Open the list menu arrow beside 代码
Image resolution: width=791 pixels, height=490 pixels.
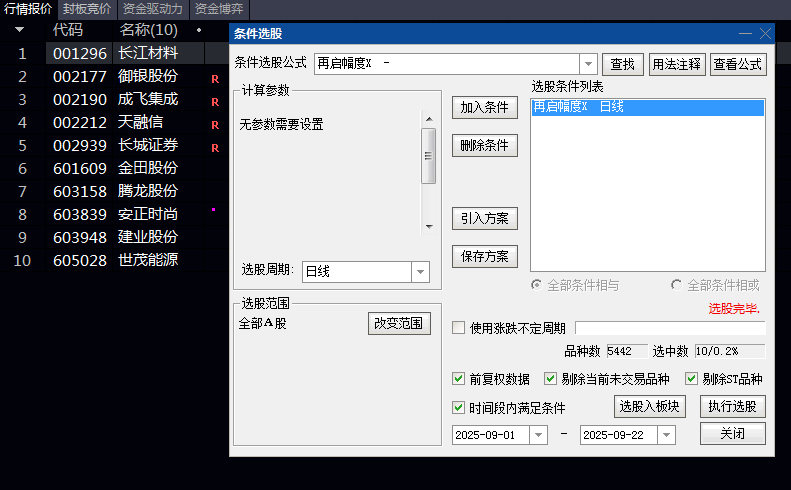(x=20, y=30)
